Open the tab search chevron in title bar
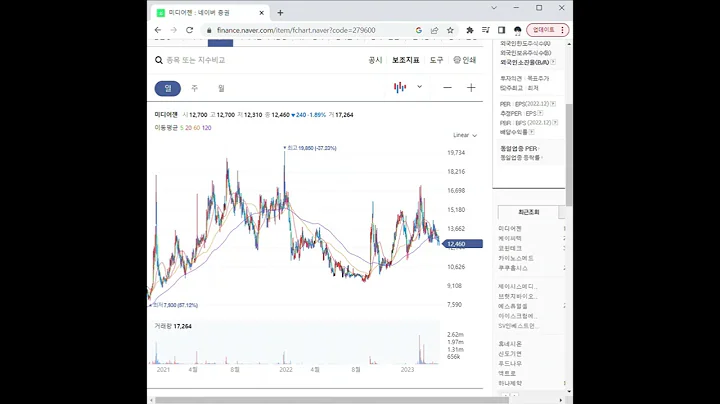Image resolution: width=720 pixels, height=404 pixels. [x=494, y=8]
